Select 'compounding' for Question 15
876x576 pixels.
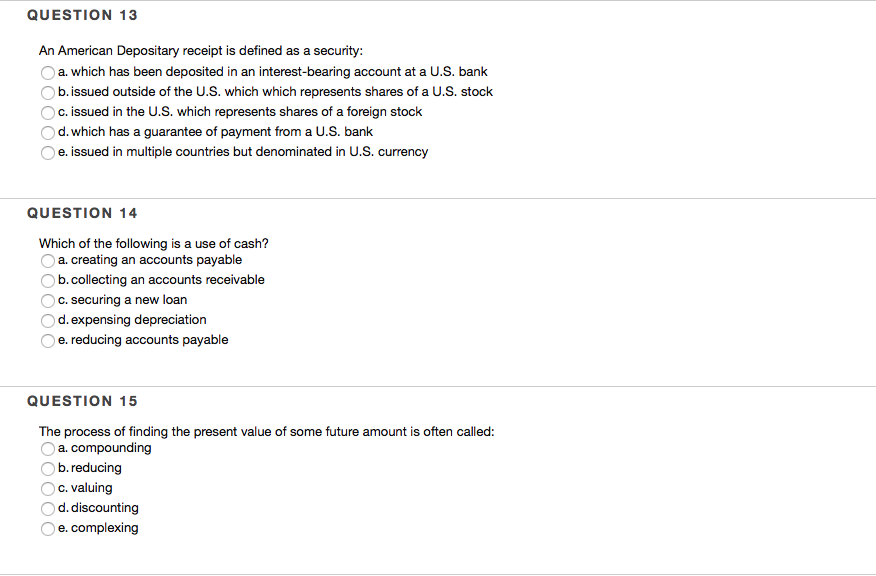tap(47, 448)
